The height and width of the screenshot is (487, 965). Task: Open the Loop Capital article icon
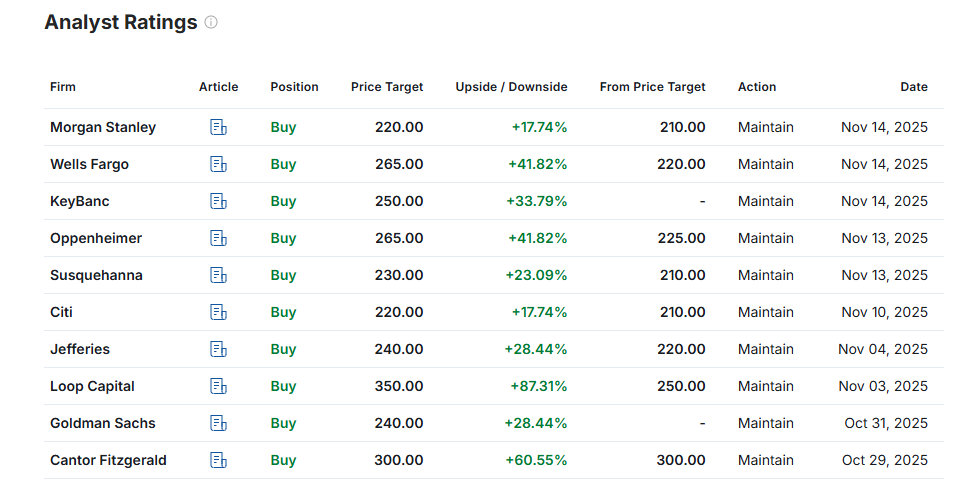pos(218,386)
